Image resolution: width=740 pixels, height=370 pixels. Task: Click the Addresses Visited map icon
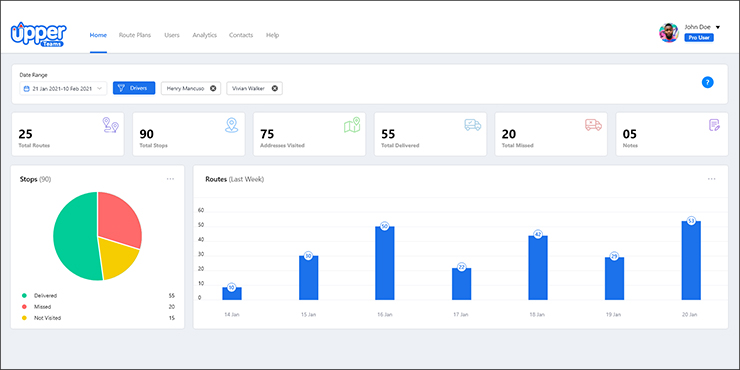pos(352,125)
